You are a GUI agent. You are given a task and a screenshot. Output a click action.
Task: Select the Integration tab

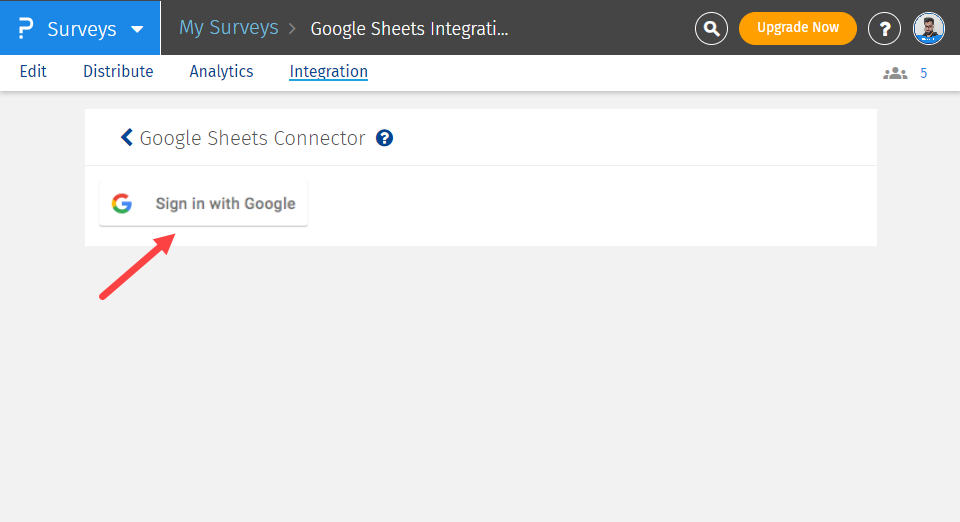[x=328, y=71]
